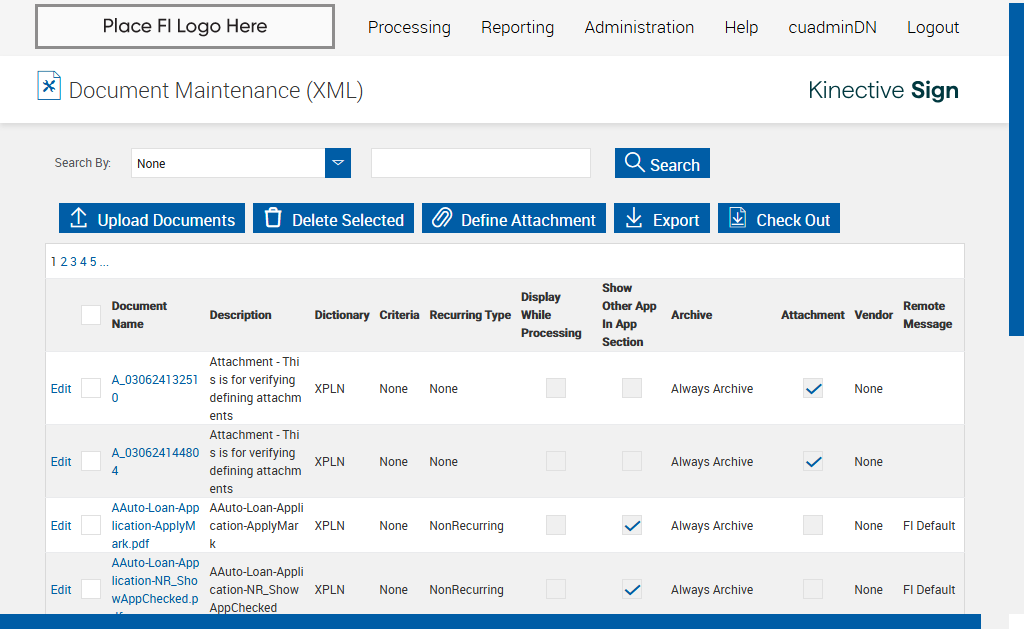Click the paperclip Define Attachment icon

pyautogui.click(x=442, y=219)
